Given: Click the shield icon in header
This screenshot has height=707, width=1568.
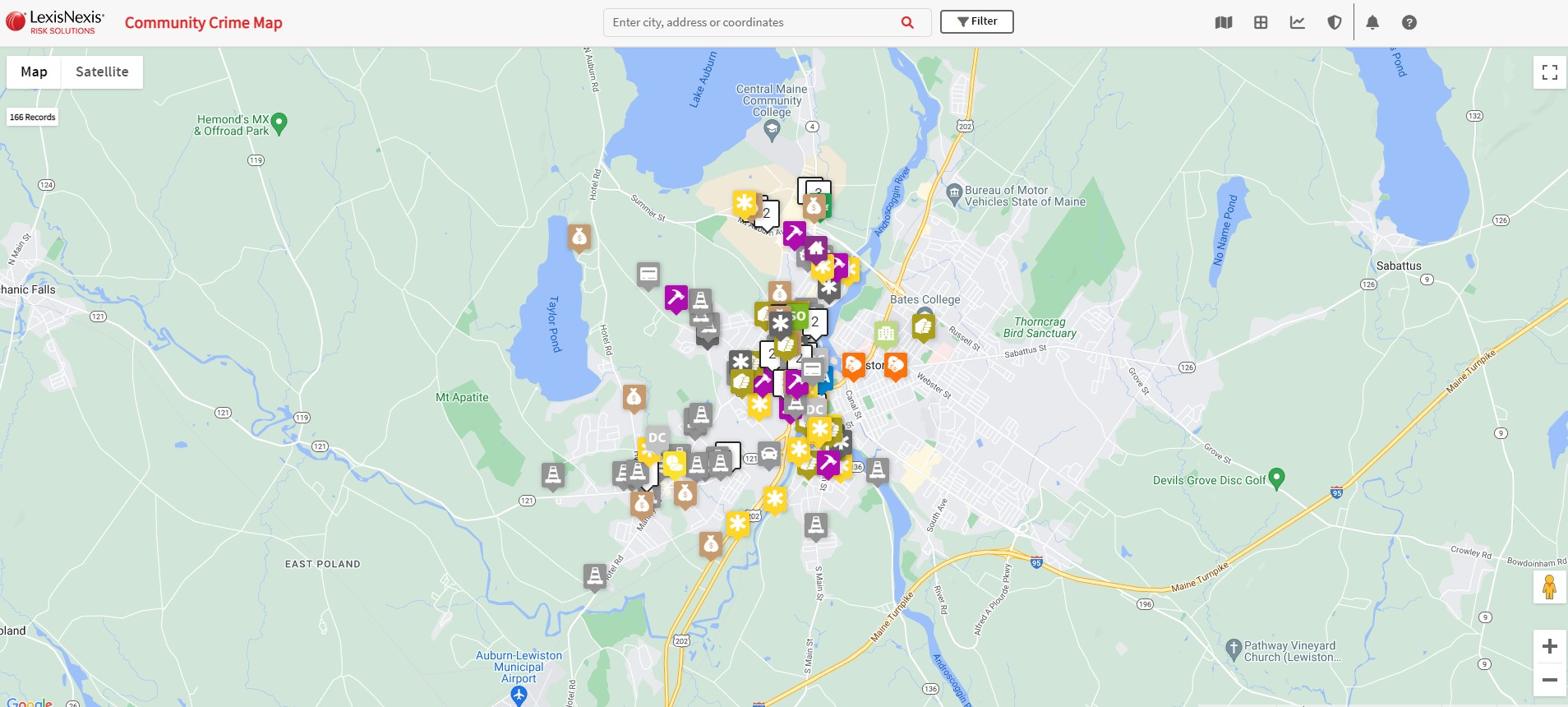Looking at the screenshot, I should [1335, 23].
